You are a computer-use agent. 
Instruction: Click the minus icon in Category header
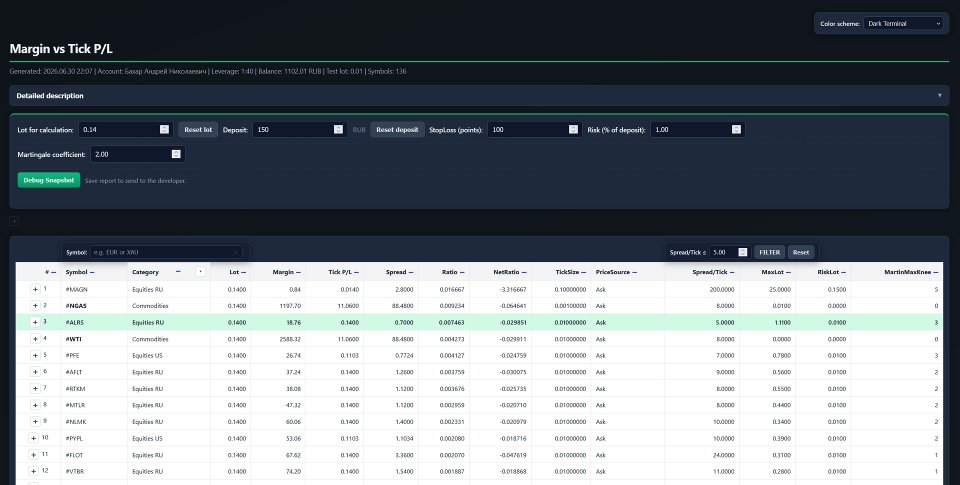[178, 272]
